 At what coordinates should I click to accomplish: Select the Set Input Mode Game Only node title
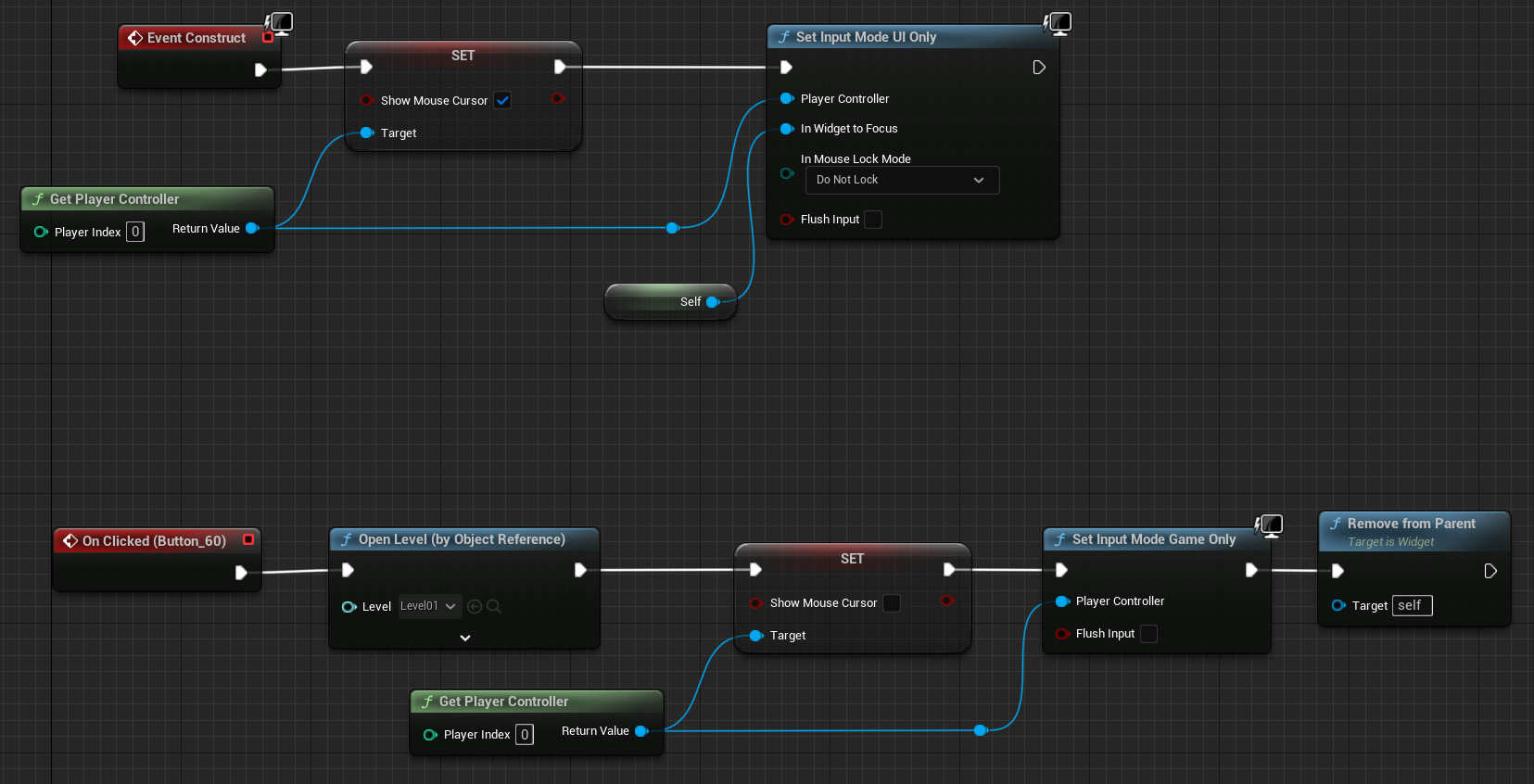(x=1154, y=539)
